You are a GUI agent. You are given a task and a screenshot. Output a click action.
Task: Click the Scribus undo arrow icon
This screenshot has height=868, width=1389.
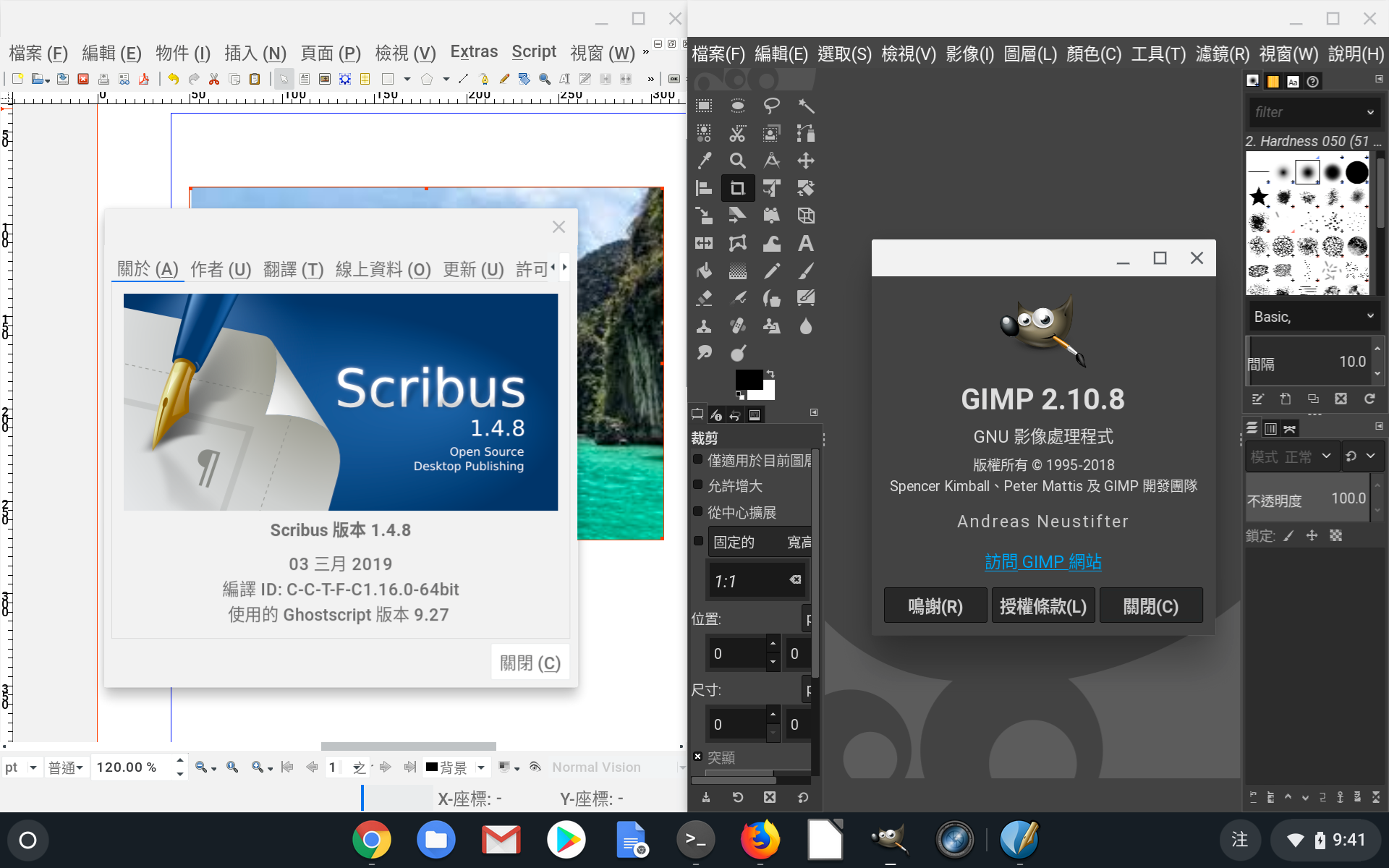pyautogui.click(x=173, y=79)
